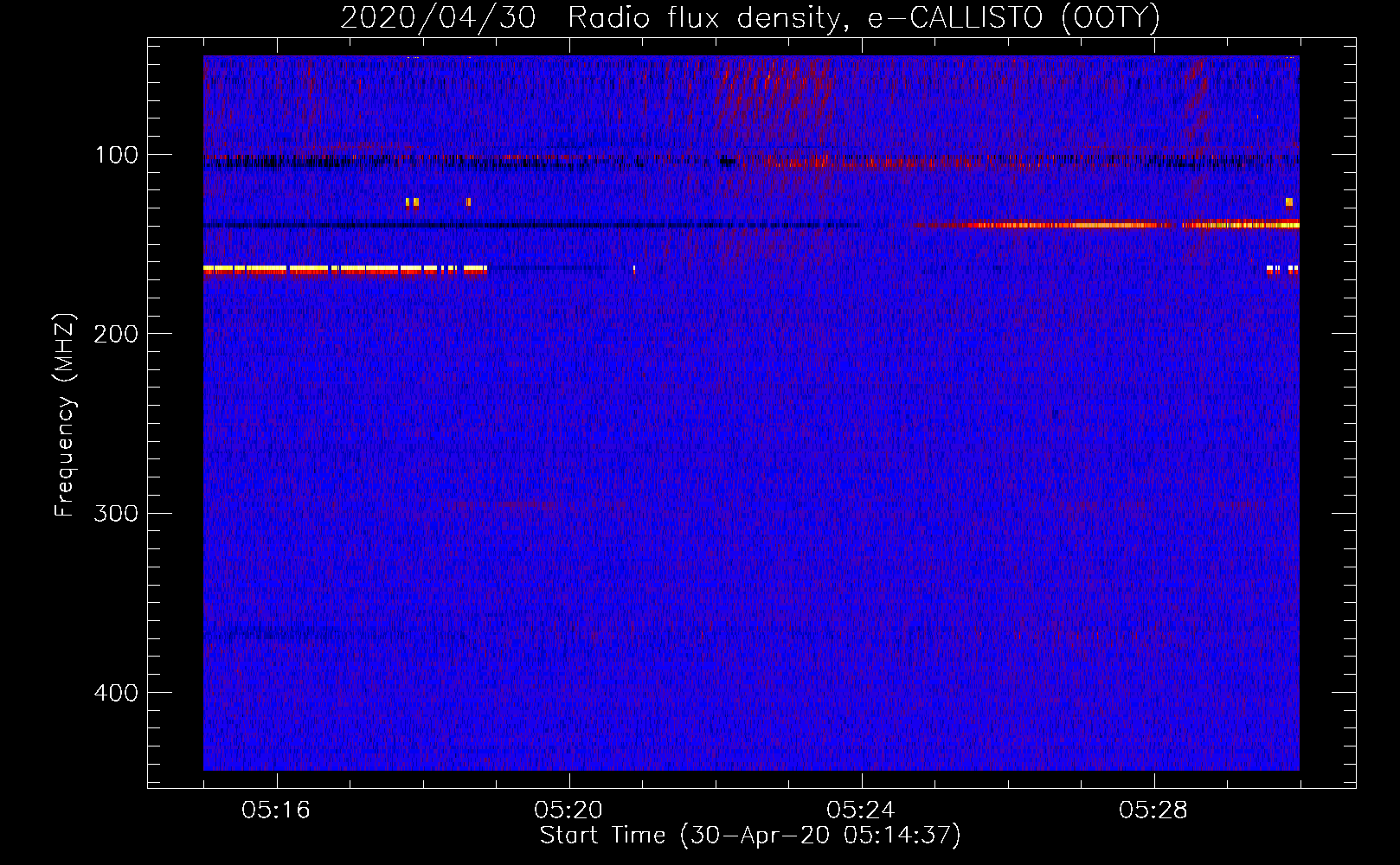1400x865 pixels.
Task: Click the 200 frequency tick label
Action: (116, 334)
